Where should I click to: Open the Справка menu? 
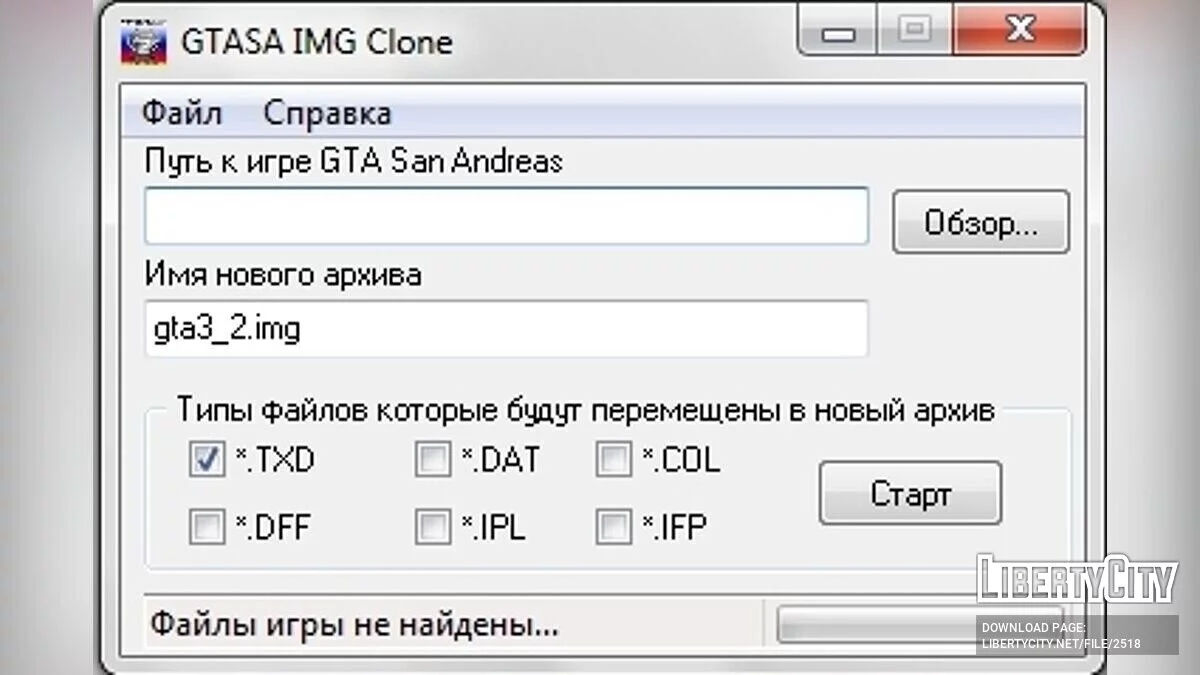coord(327,113)
